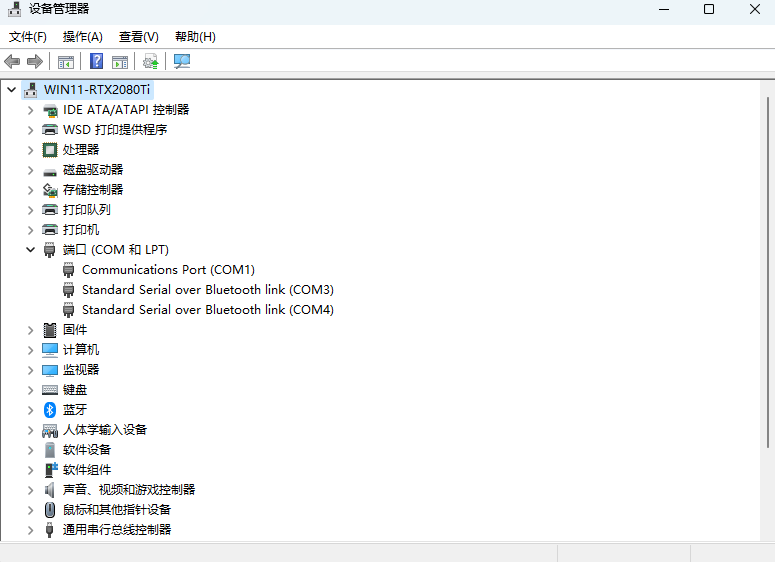Click the update device driver toolbar icon

click(x=150, y=62)
